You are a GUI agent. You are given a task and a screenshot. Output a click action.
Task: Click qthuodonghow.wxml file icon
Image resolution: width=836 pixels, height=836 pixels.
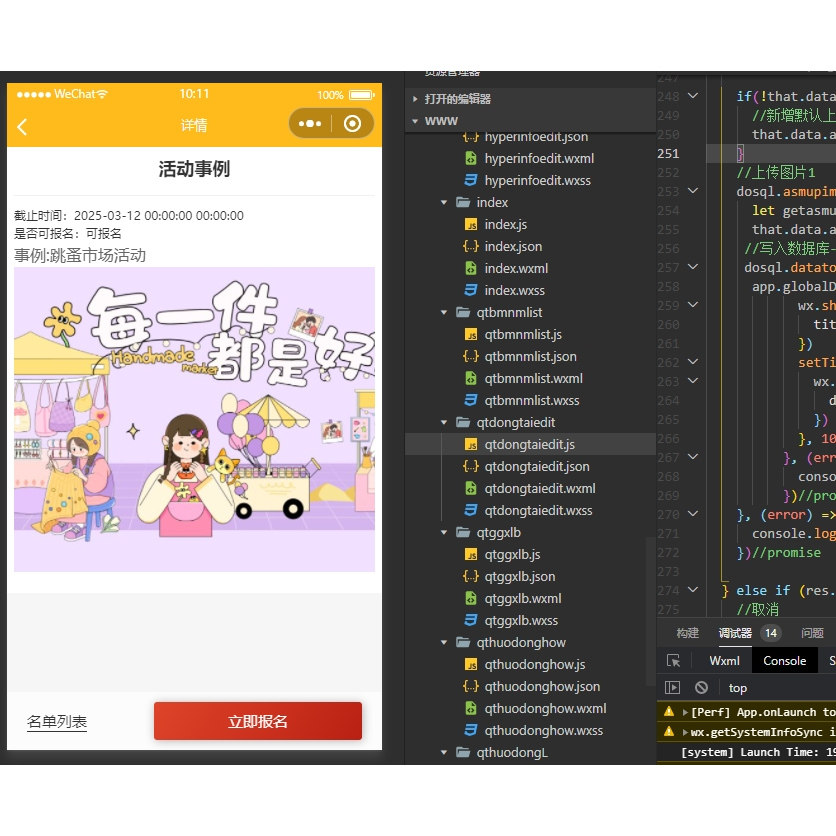point(471,708)
